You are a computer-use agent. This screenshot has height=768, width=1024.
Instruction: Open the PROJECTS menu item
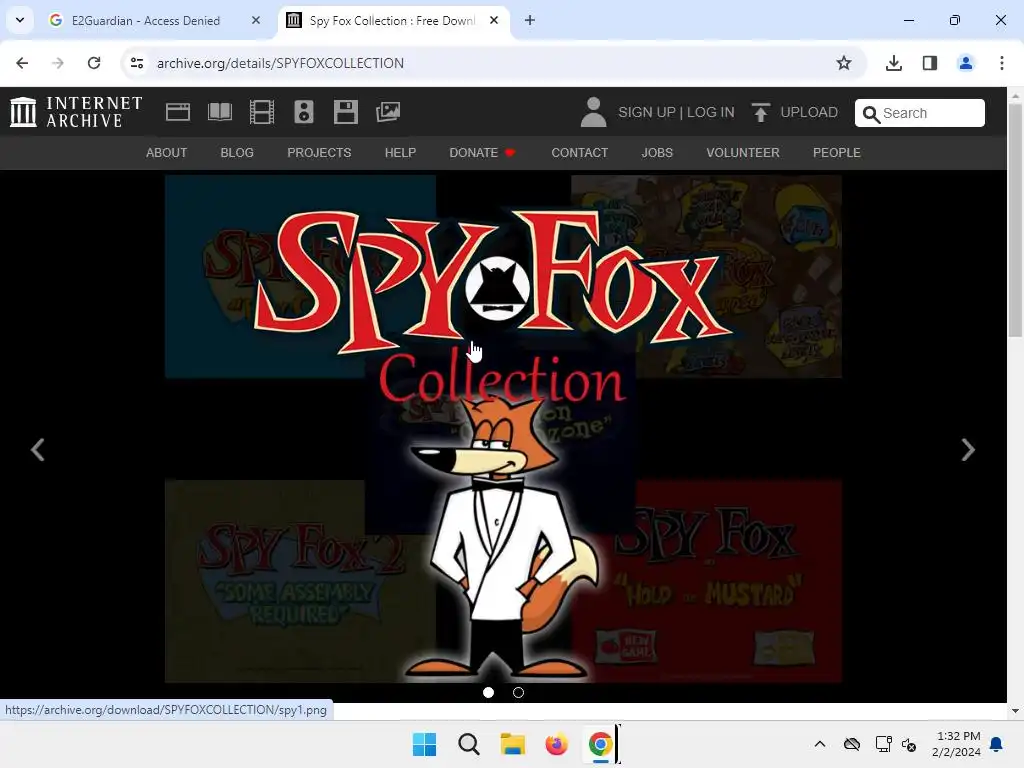[x=319, y=153]
